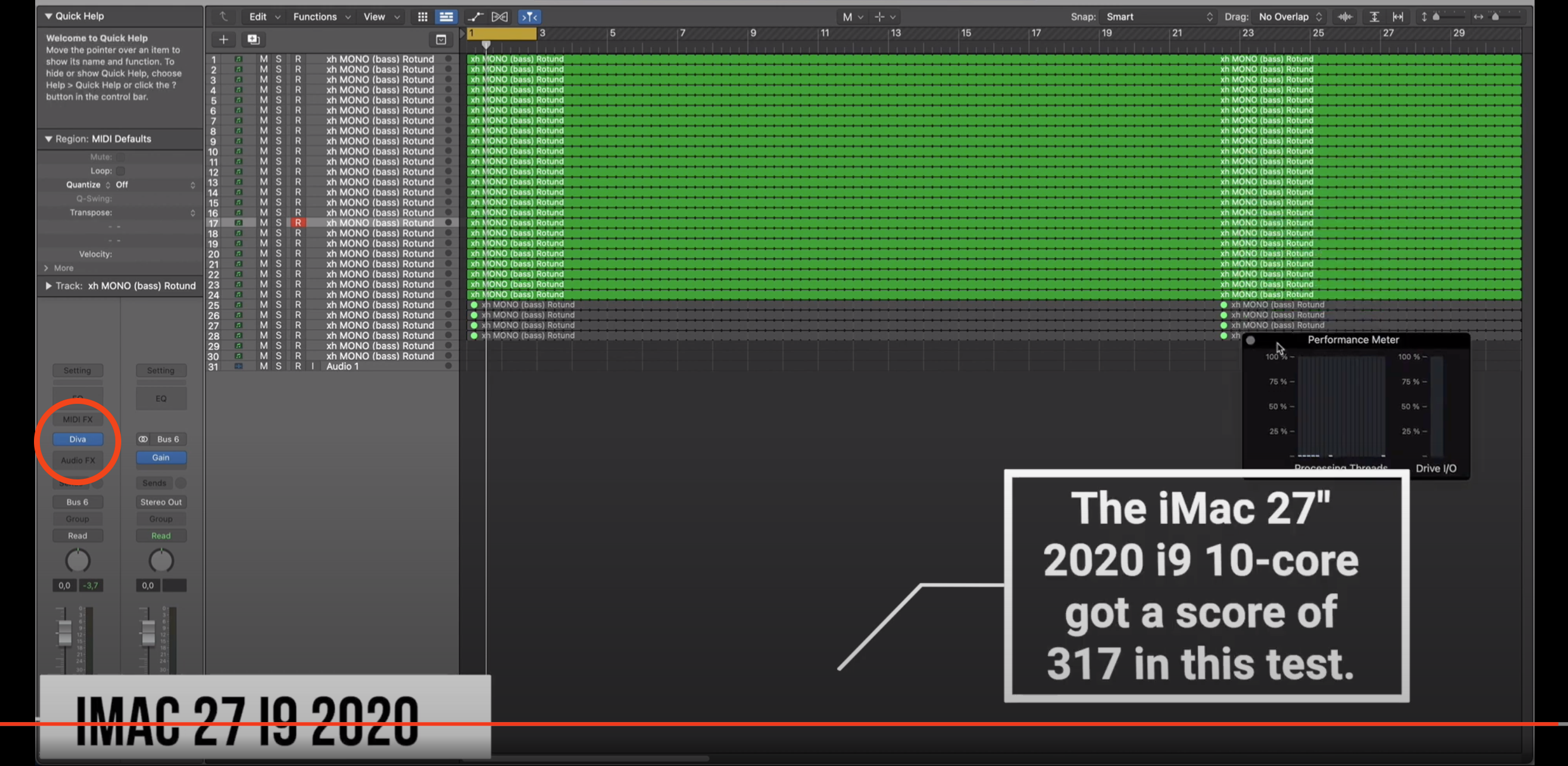Disable record on track 17
The height and width of the screenshot is (766, 1568).
point(298,223)
